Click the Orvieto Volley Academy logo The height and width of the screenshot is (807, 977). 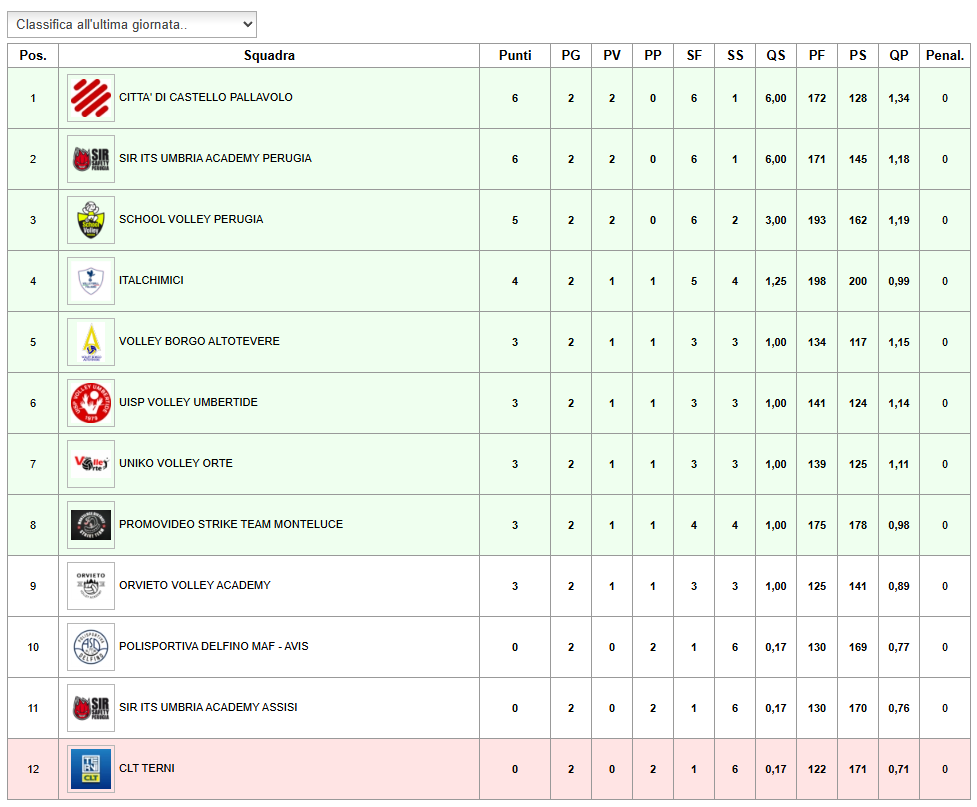[x=91, y=586]
